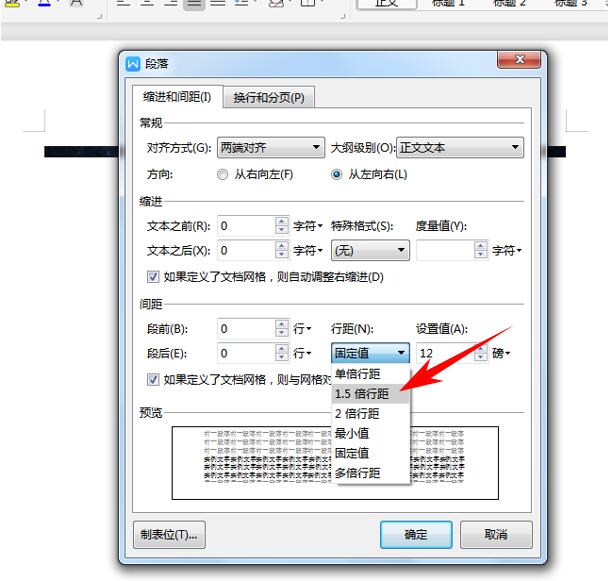Screen dimensions: 608x581
Task: Click the 文本之后(X) input field
Action: point(247,250)
